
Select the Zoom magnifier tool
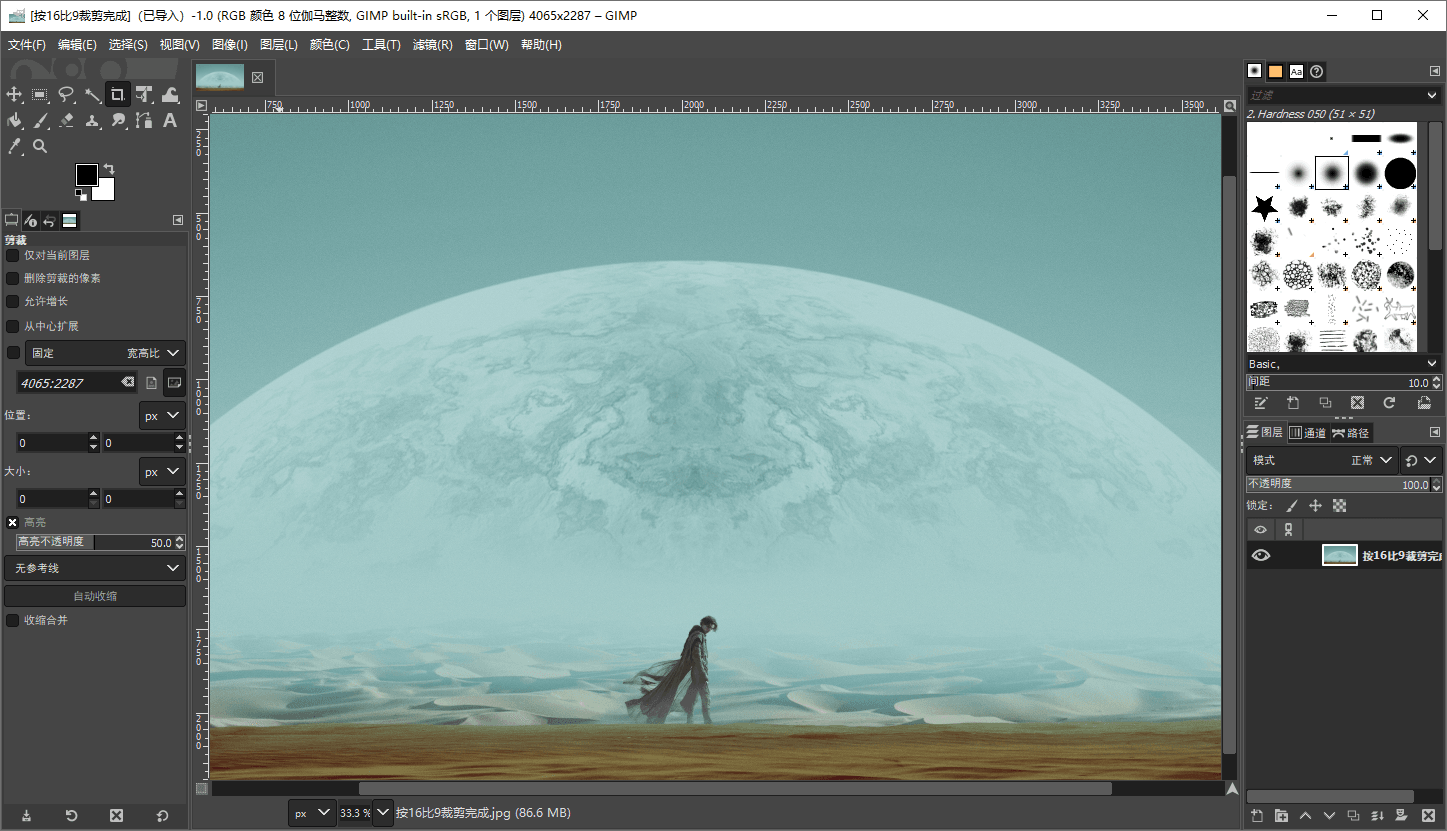coord(40,147)
